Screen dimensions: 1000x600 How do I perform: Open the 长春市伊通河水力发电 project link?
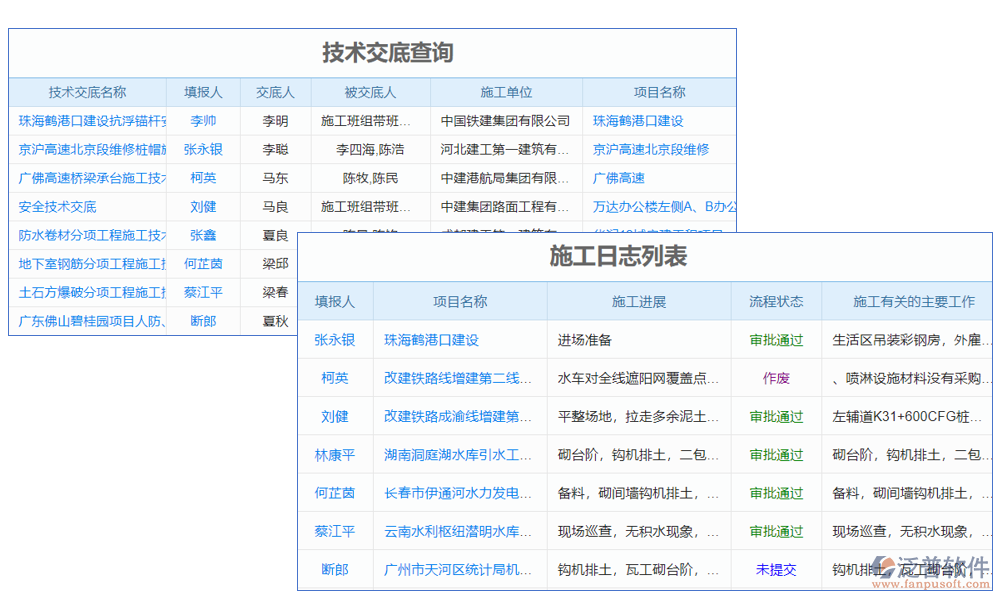pos(457,493)
